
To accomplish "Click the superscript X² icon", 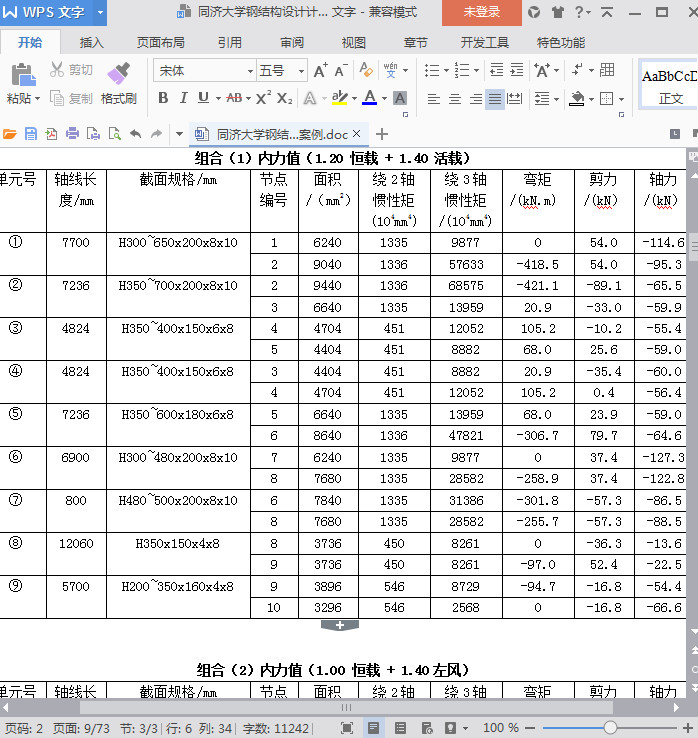I will pyautogui.click(x=263, y=98).
